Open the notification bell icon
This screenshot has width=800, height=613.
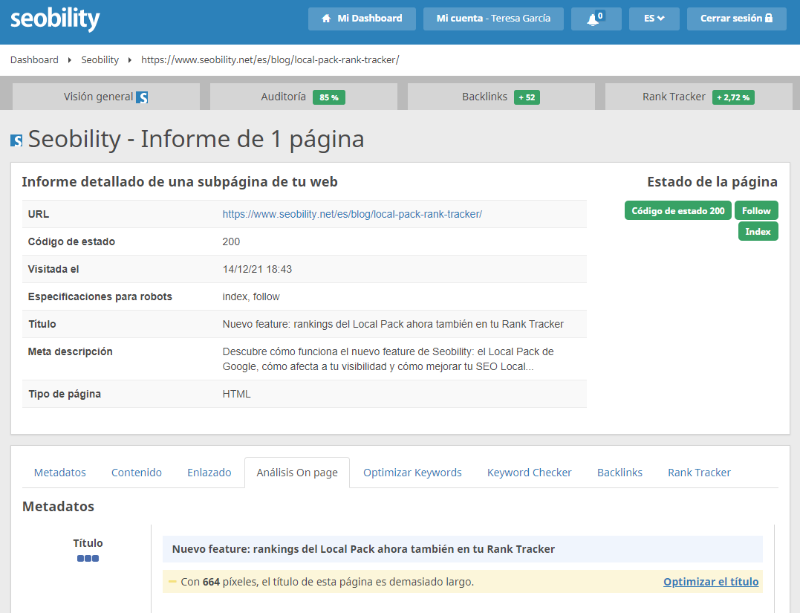click(596, 19)
